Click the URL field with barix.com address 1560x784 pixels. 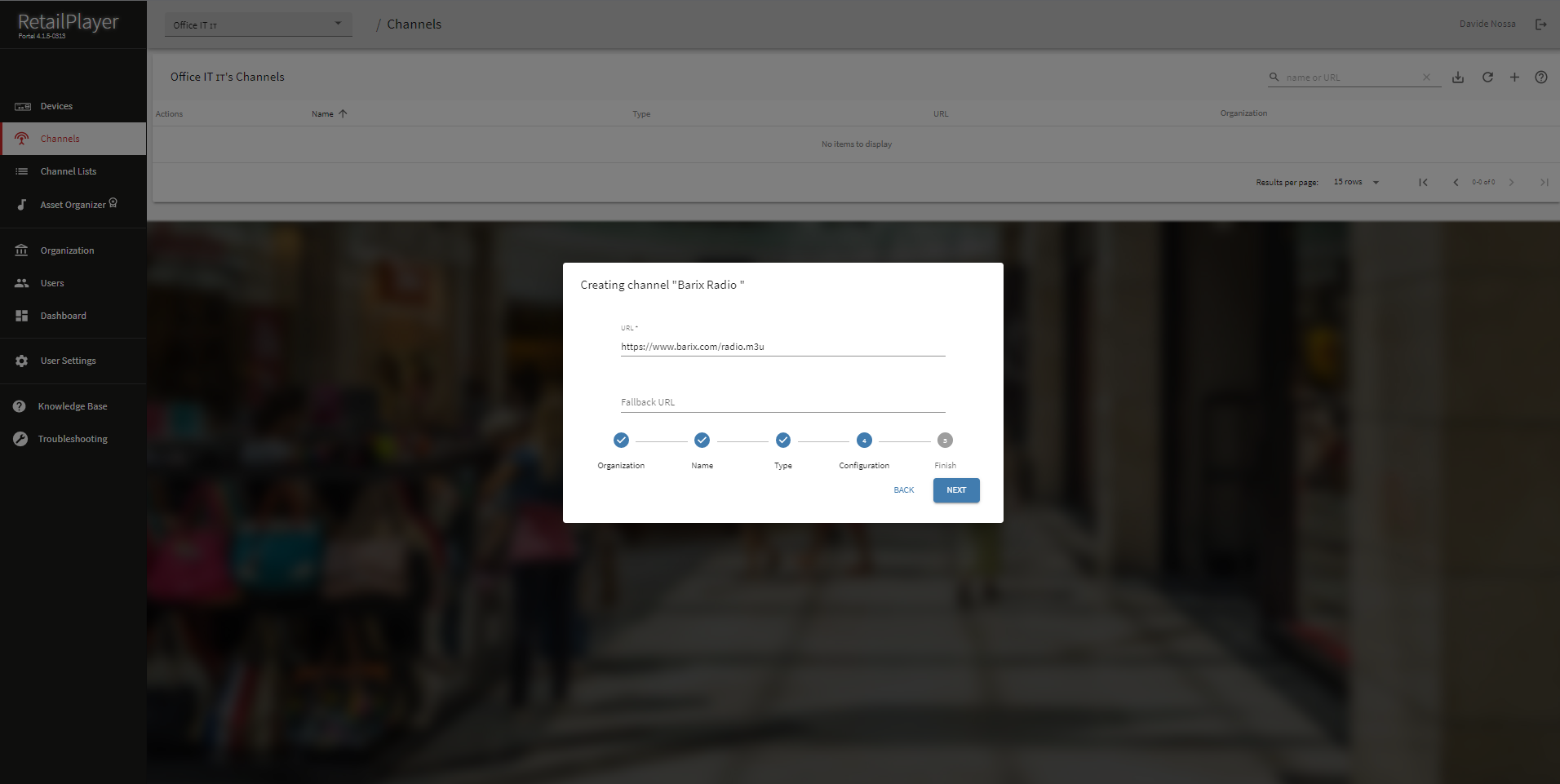click(782, 347)
